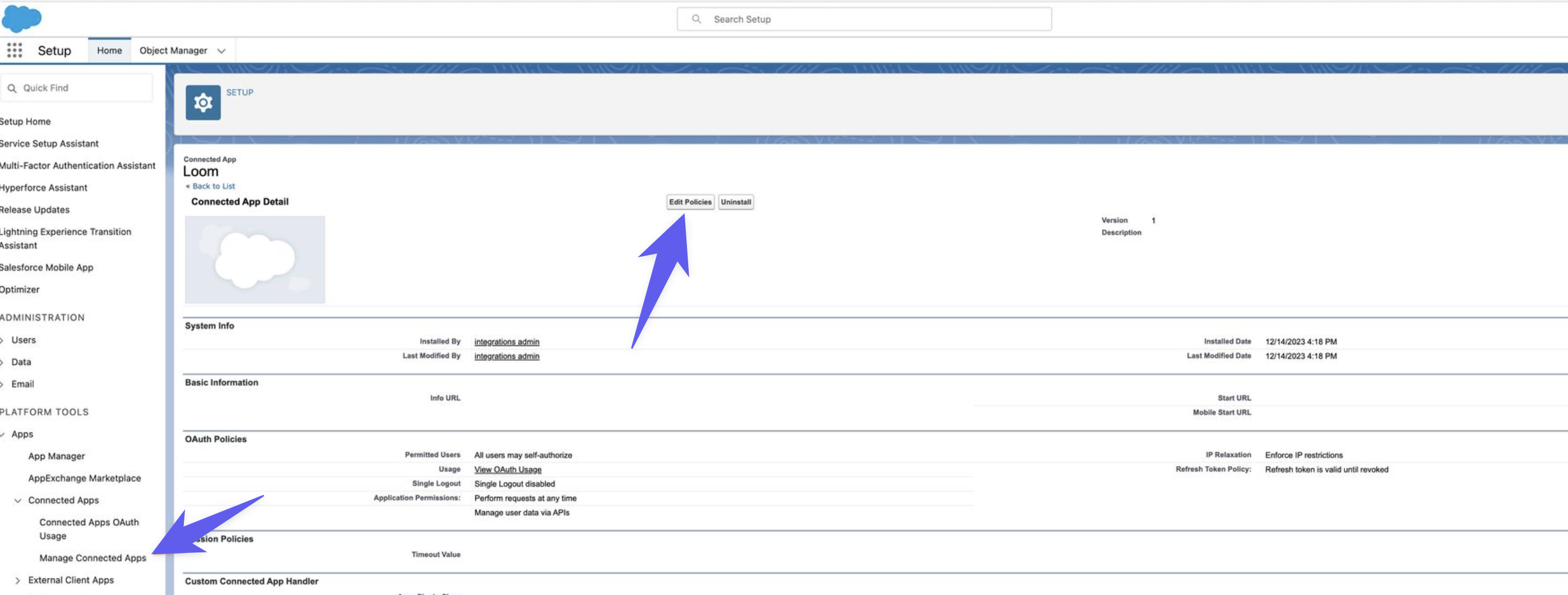Open the Back to List link

tap(214, 186)
